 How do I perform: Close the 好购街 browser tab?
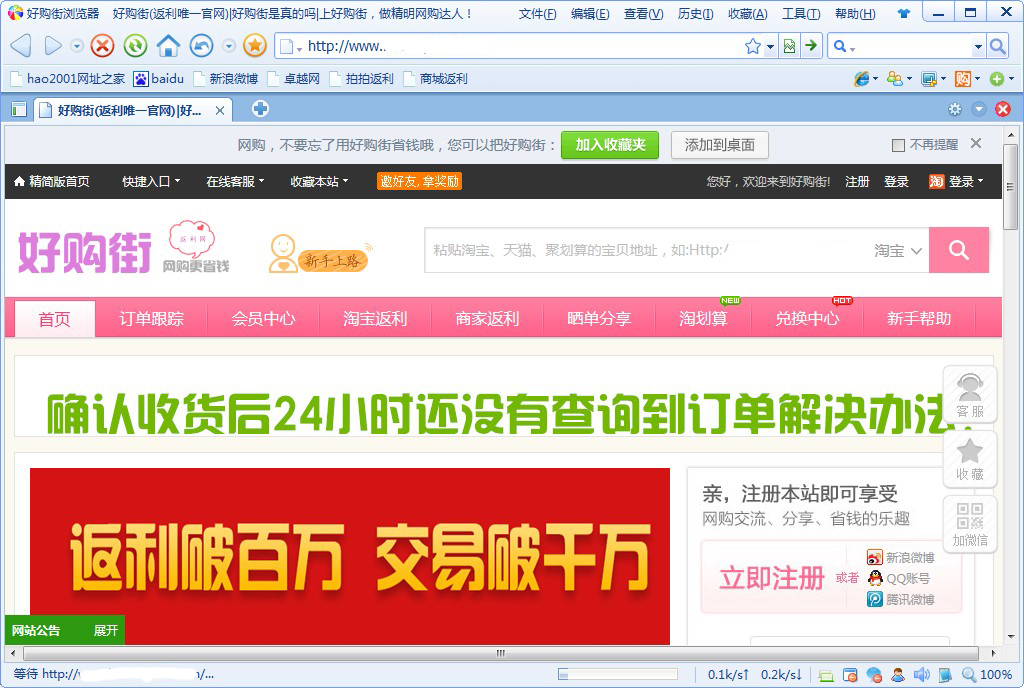[220, 111]
